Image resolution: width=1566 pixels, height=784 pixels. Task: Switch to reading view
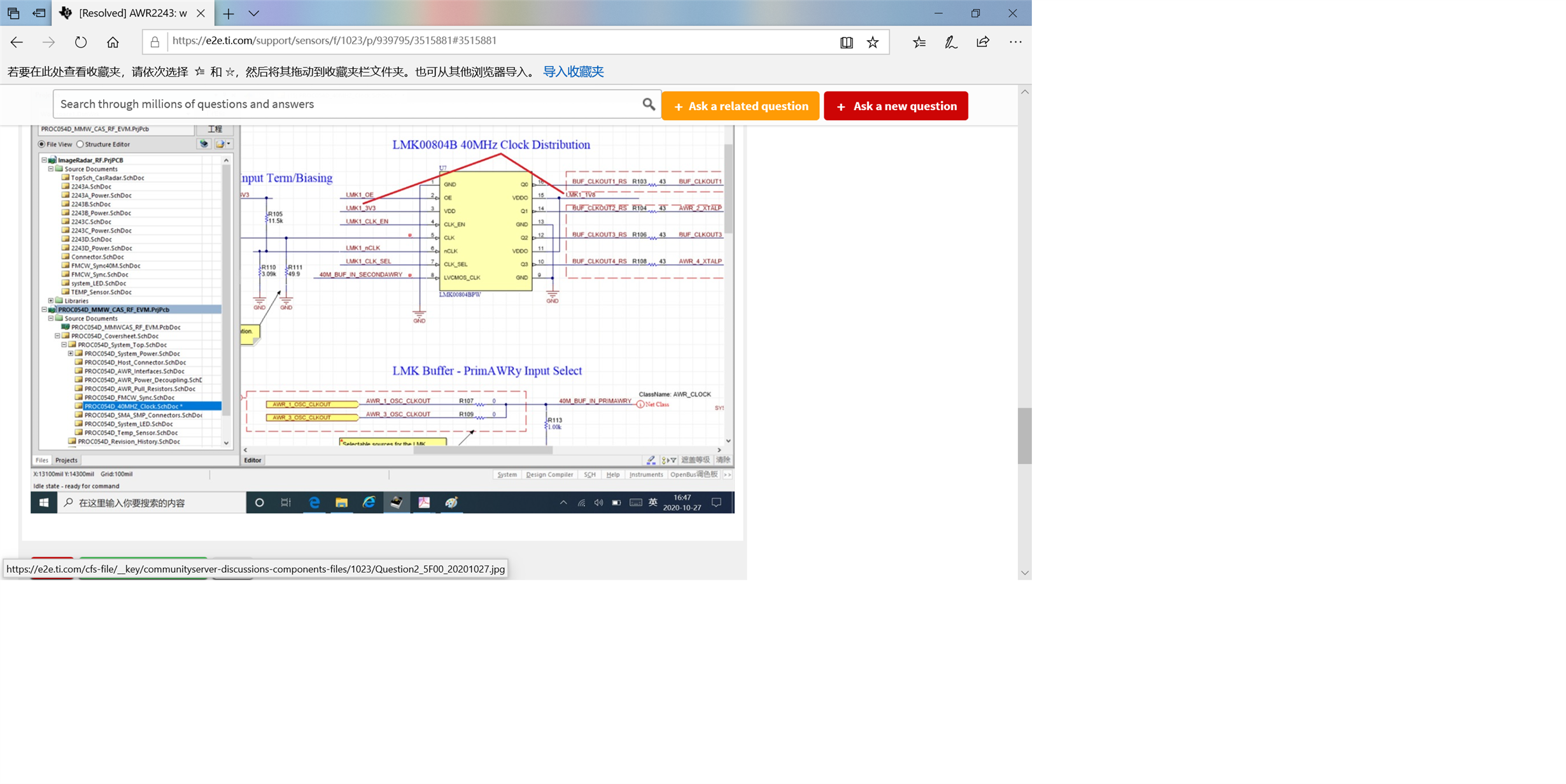tap(846, 42)
